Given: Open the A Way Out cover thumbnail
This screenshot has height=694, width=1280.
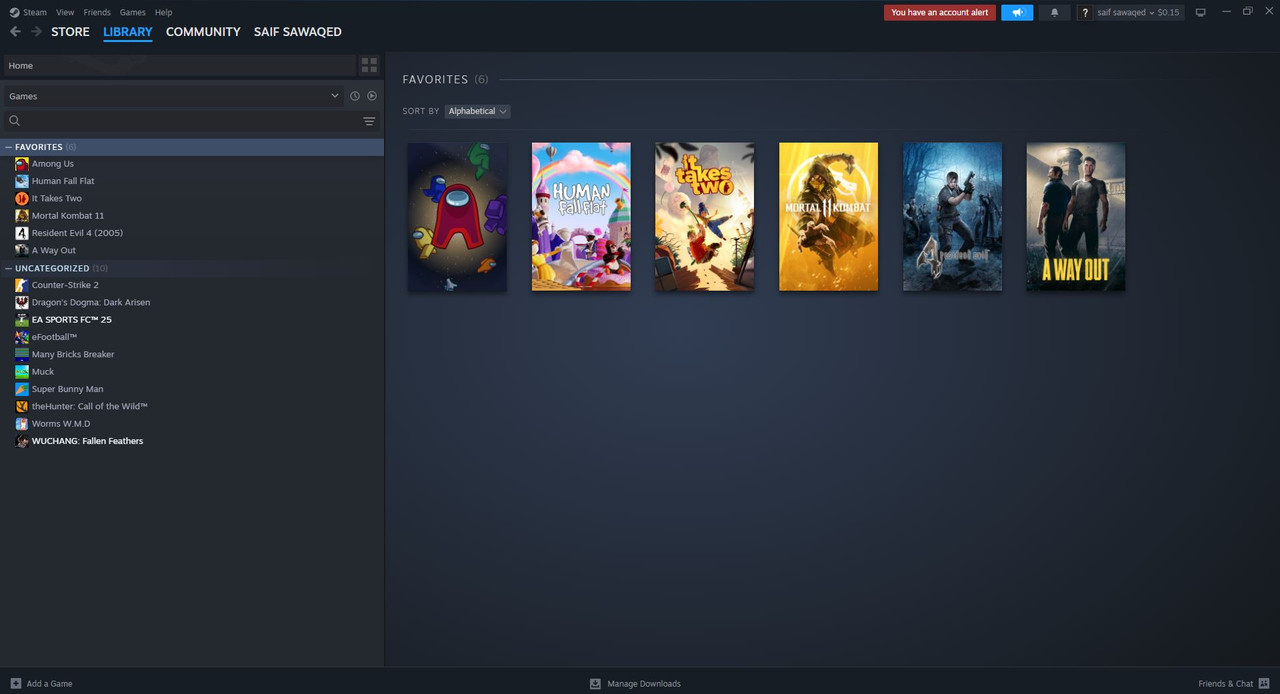Looking at the screenshot, I should pos(1076,217).
